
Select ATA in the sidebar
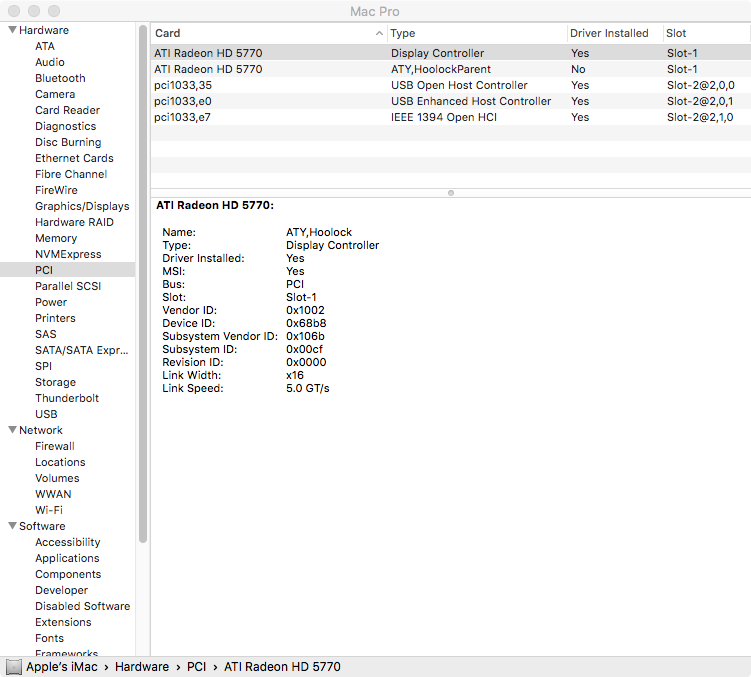click(x=45, y=46)
